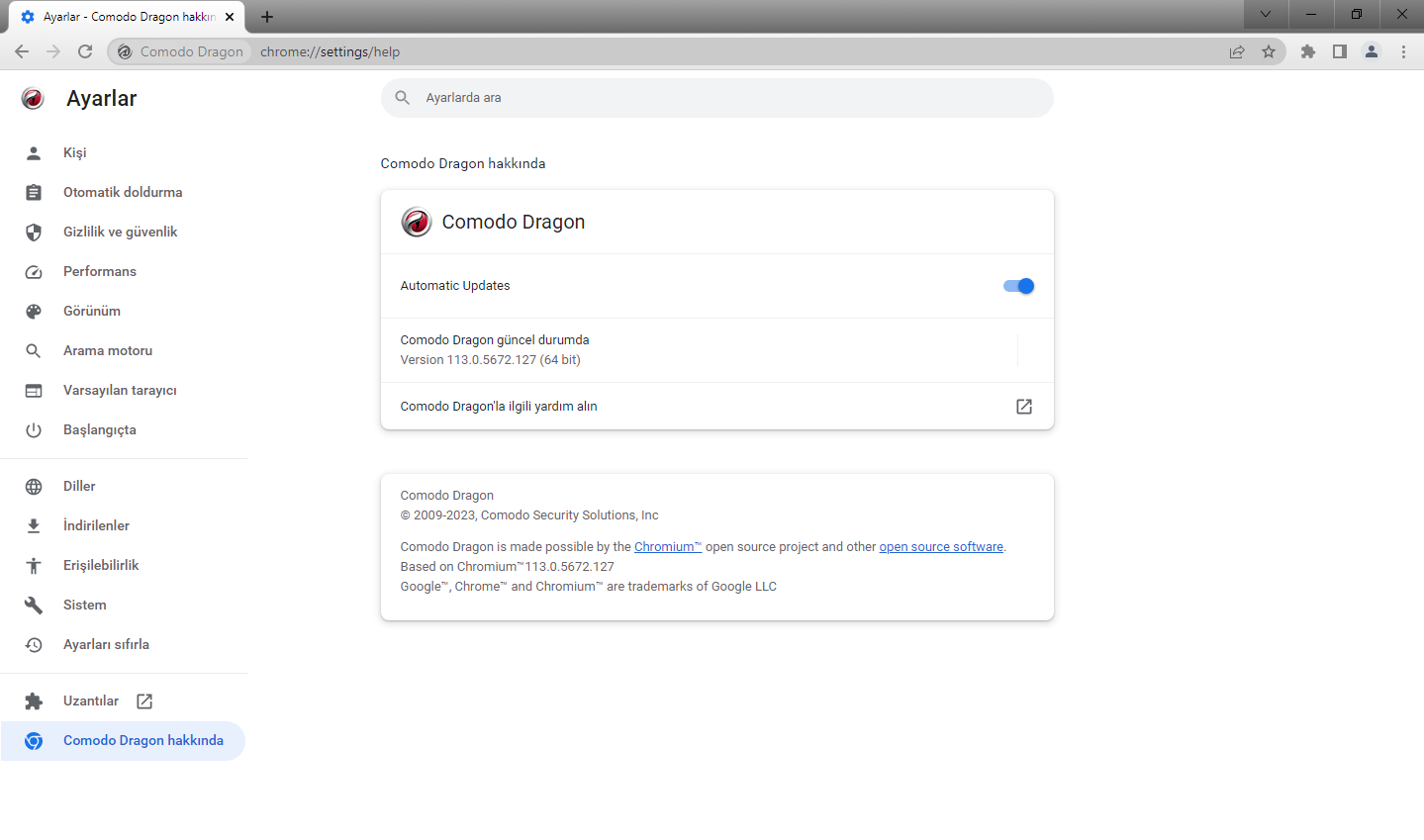Open Başlangıçta settings
Image resolution: width=1424 pixels, height=840 pixels.
(x=123, y=429)
